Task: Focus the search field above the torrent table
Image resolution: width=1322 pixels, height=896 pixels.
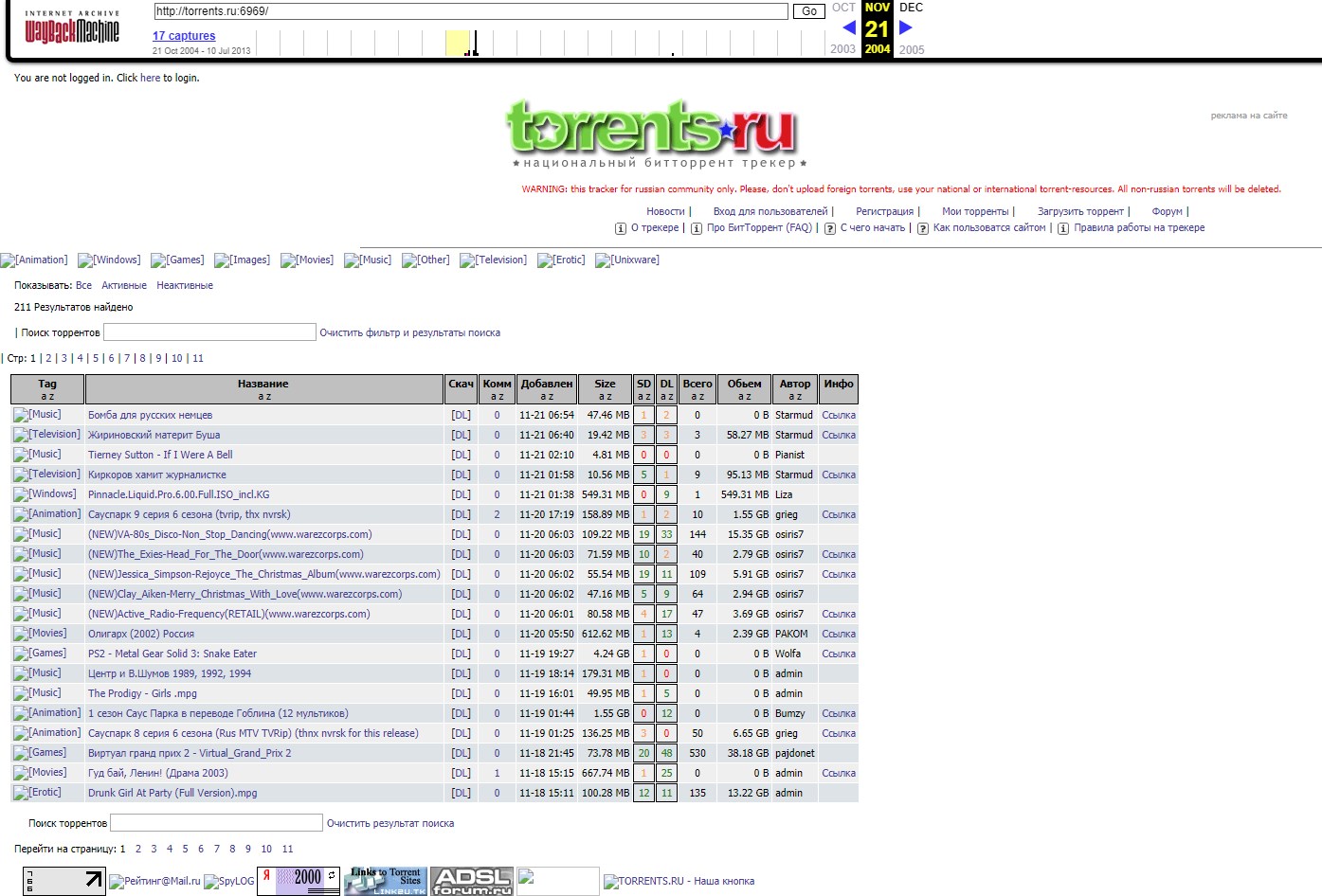Action: pyautogui.click(x=209, y=332)
